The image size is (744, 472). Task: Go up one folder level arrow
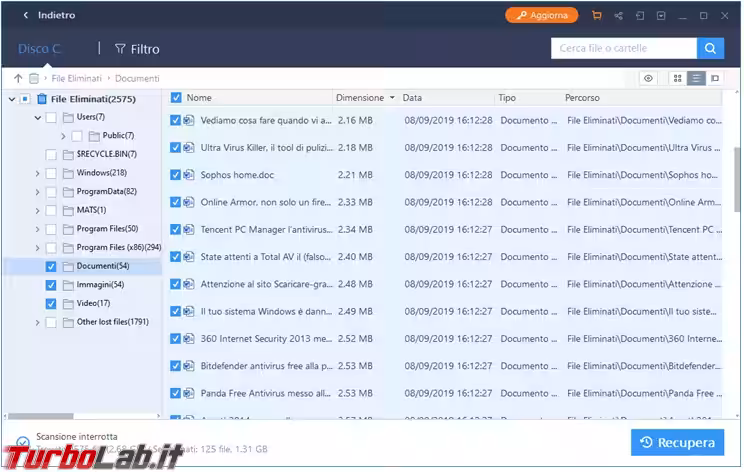(x=18, y=78)
